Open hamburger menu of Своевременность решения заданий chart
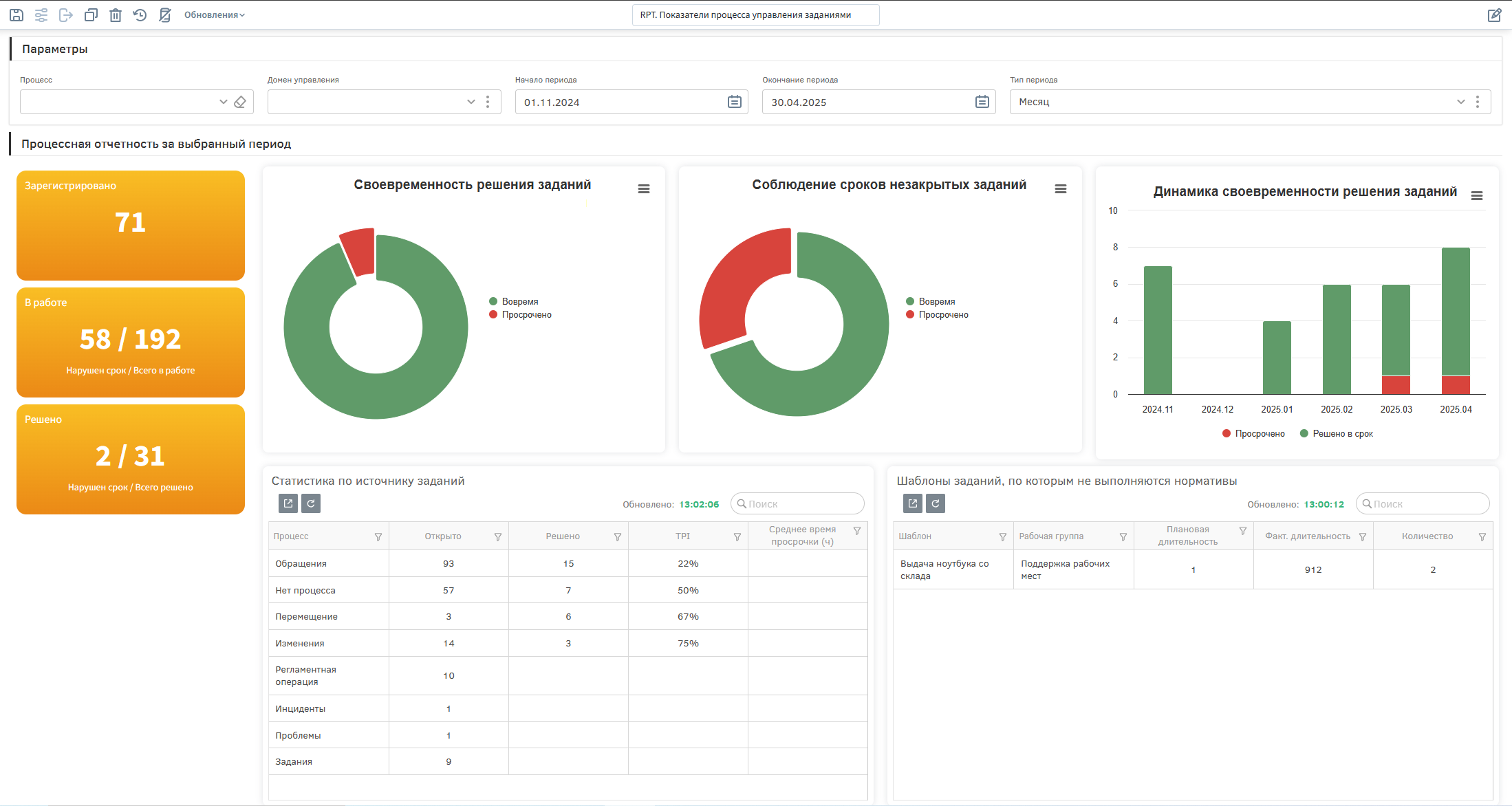The image size is (1512, 806). [644, 189]
